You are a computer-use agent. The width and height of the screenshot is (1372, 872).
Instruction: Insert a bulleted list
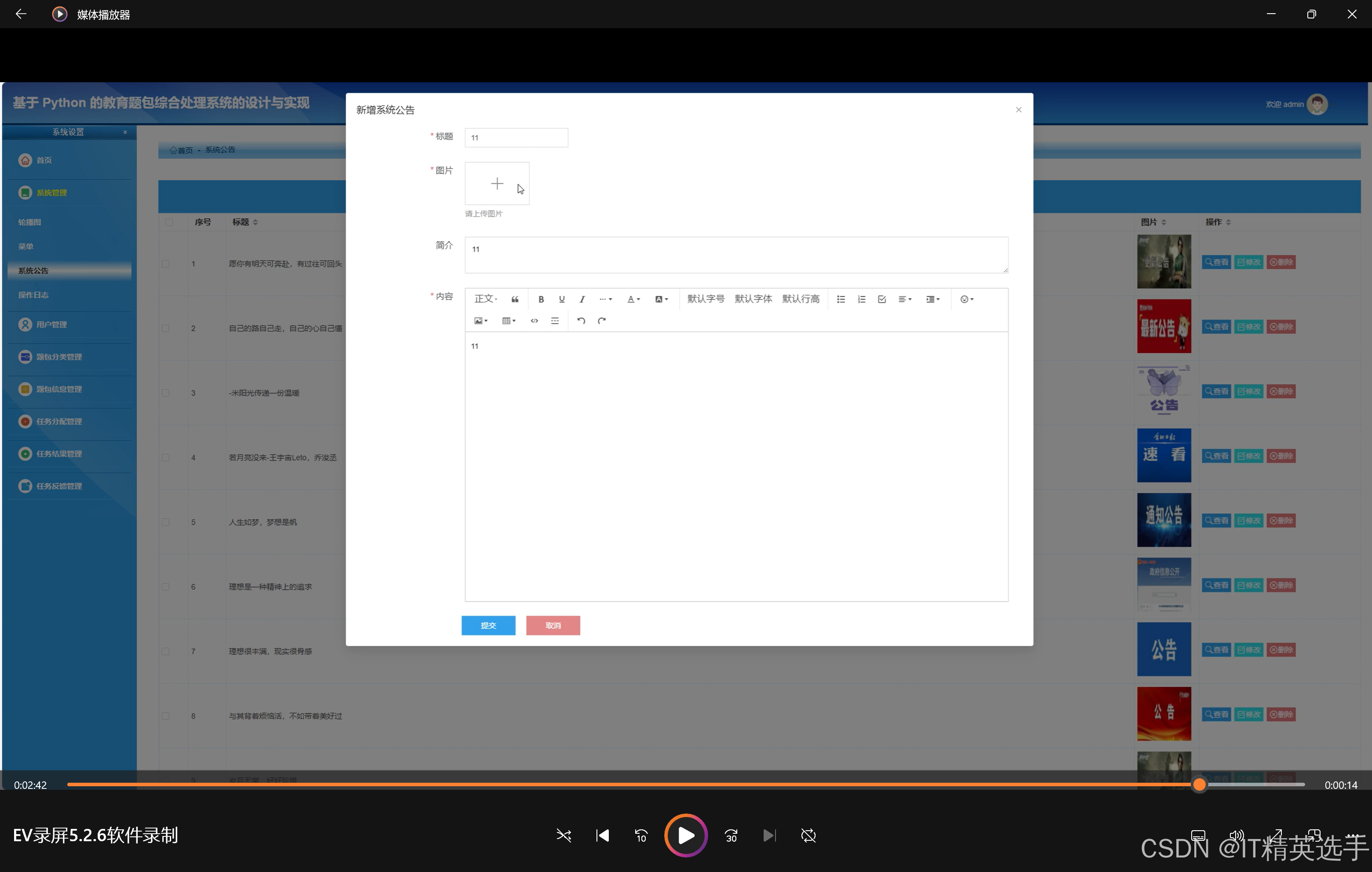click(841, 299)
